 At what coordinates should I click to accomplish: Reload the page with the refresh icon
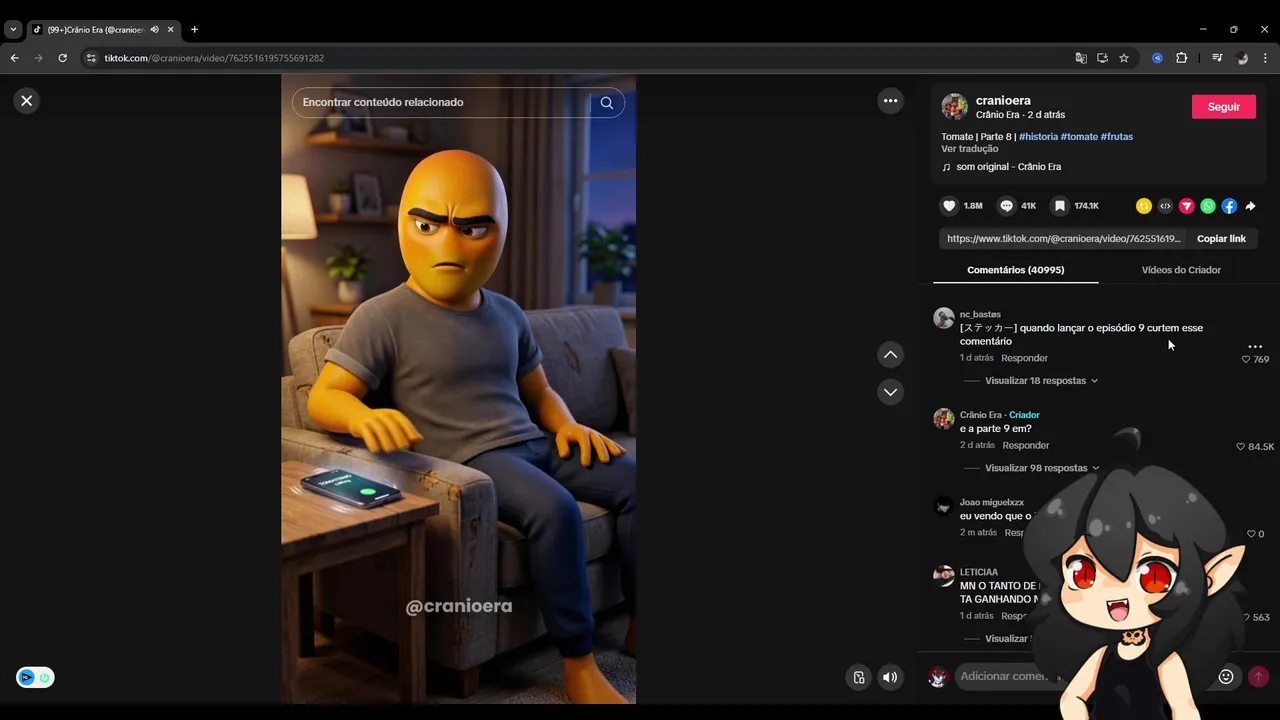[62, 58]
